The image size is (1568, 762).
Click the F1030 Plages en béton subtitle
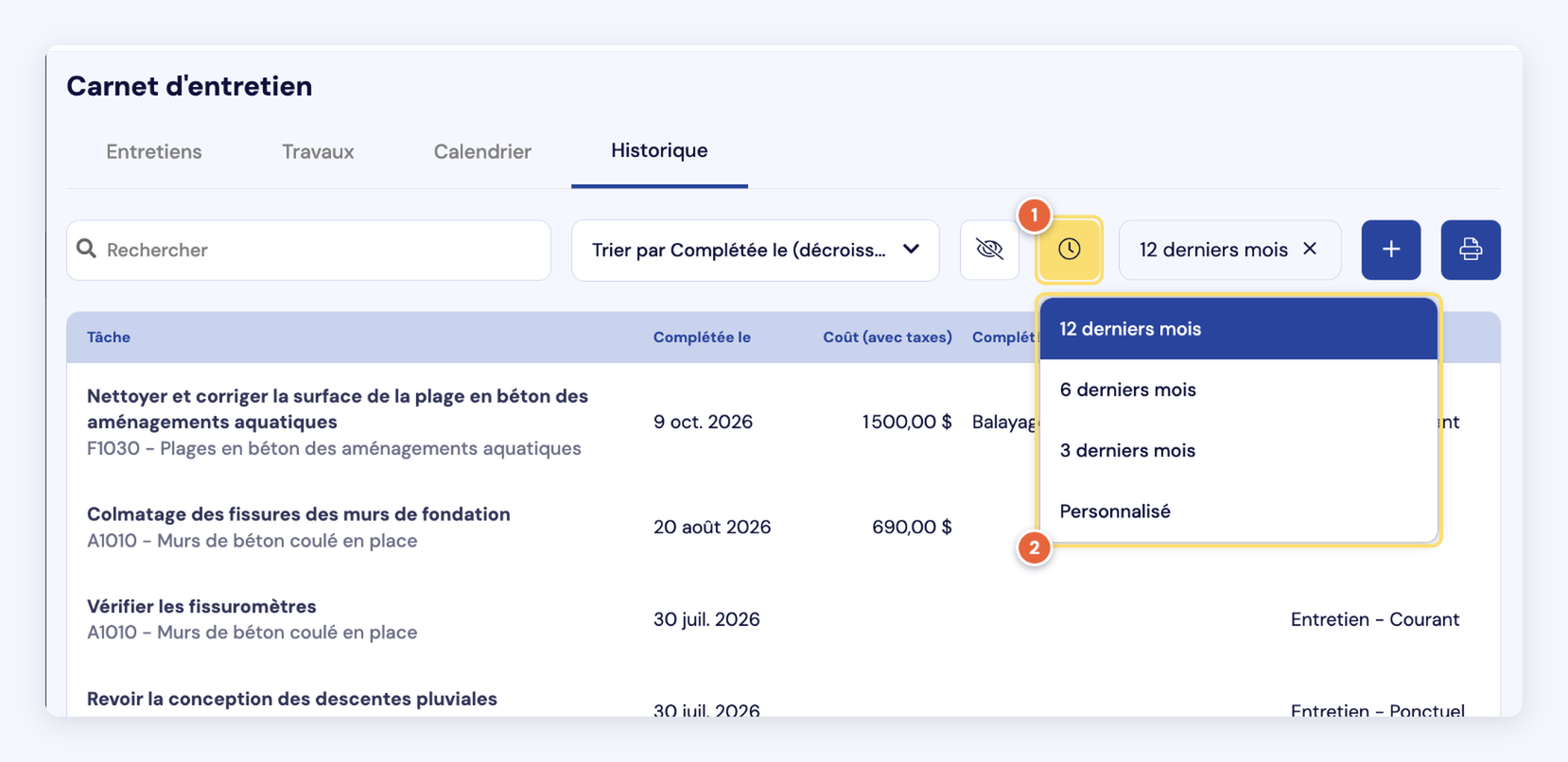click(334, 448)
